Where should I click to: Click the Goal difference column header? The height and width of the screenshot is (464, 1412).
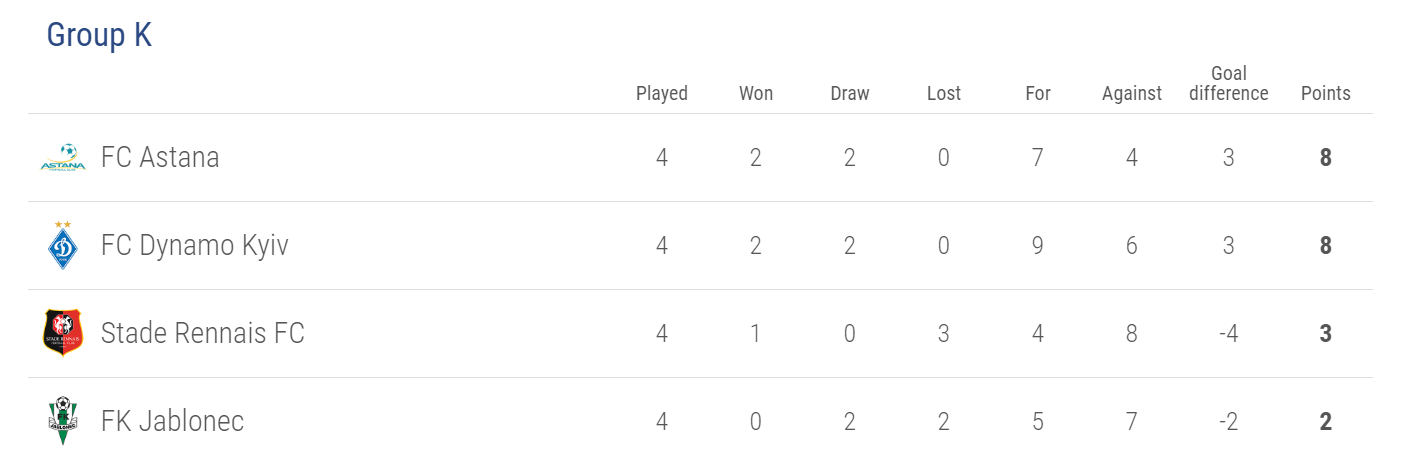tap(1228, 83)
